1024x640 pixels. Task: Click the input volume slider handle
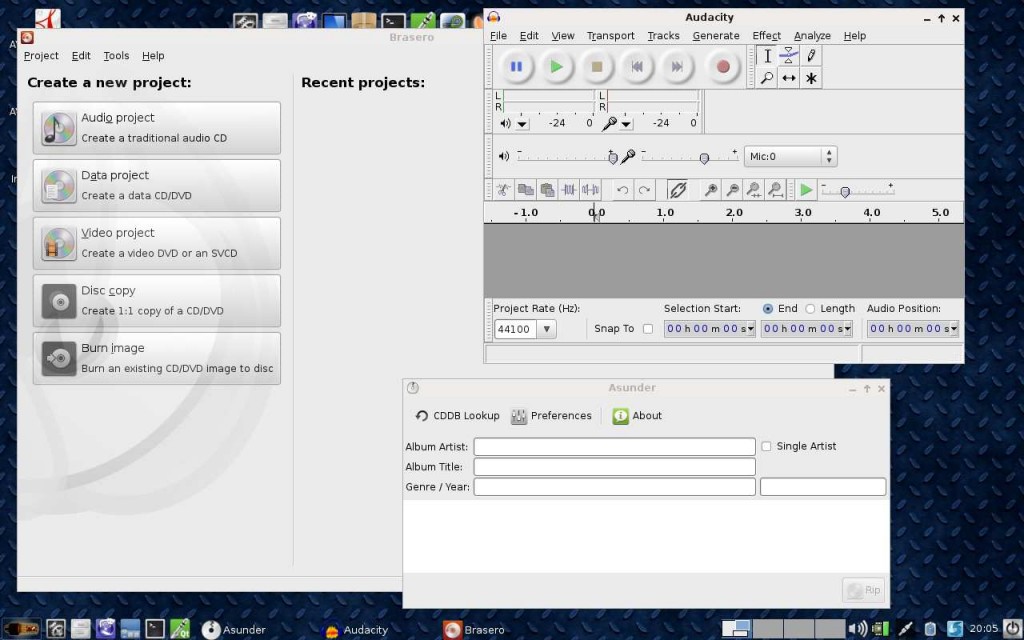[x=704, y=158]
